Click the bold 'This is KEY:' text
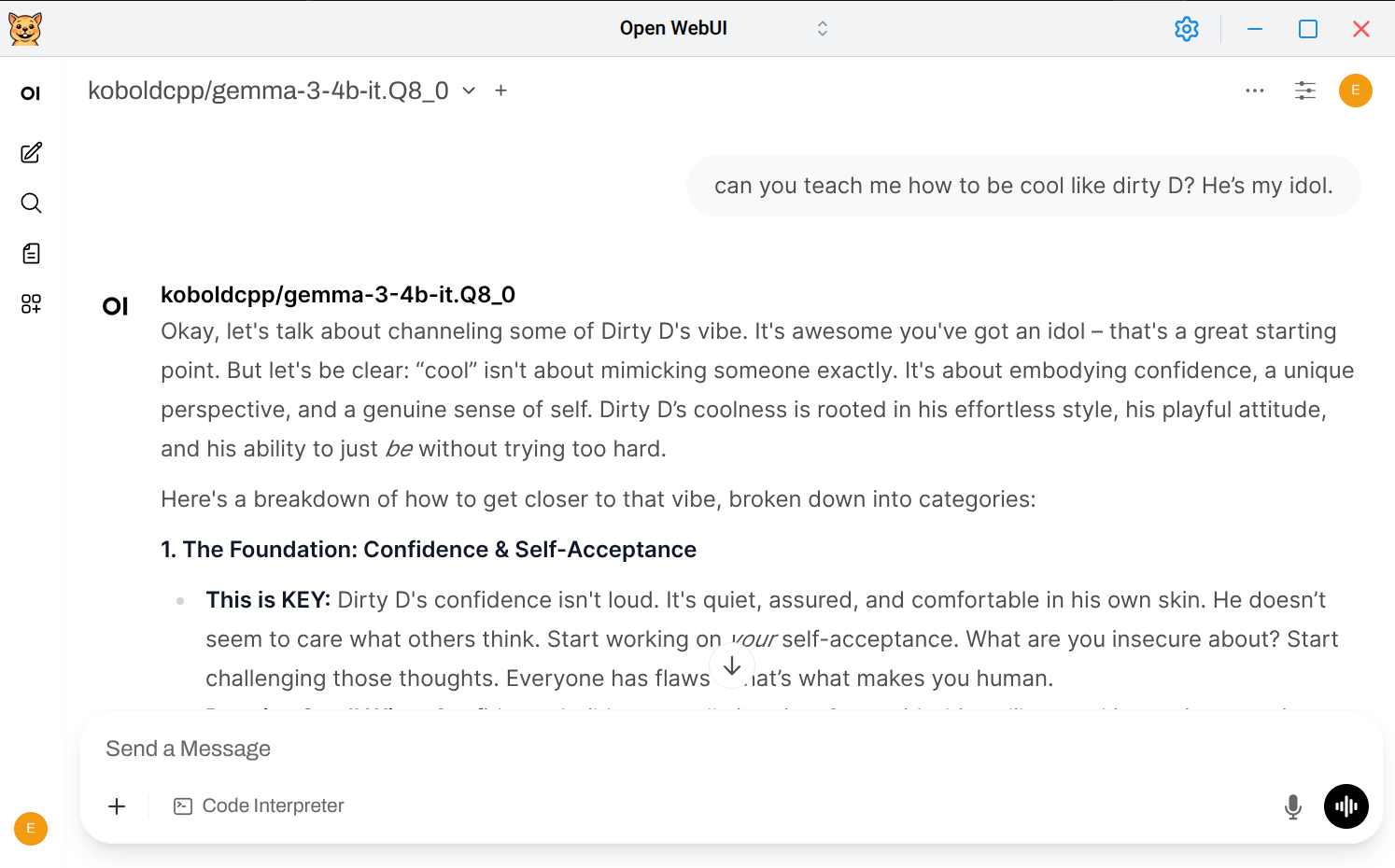Viewport: 1395px width, 868px height. (268, 600)
